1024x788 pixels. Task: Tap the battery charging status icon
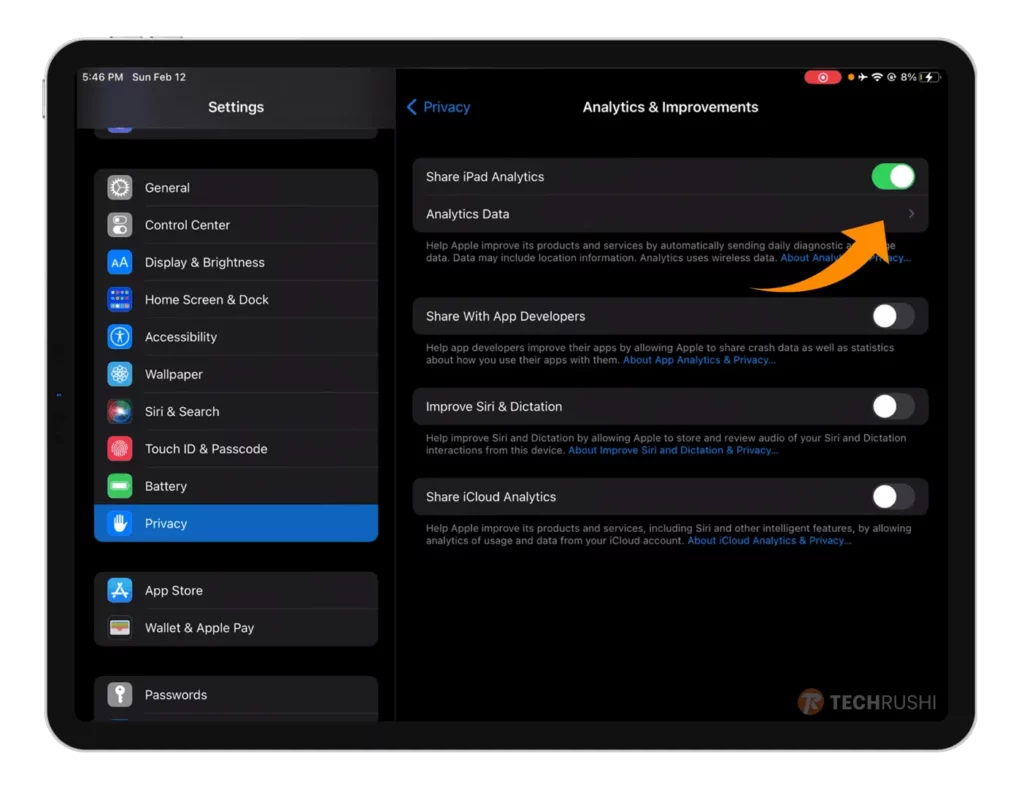click(x=930, y=77)
